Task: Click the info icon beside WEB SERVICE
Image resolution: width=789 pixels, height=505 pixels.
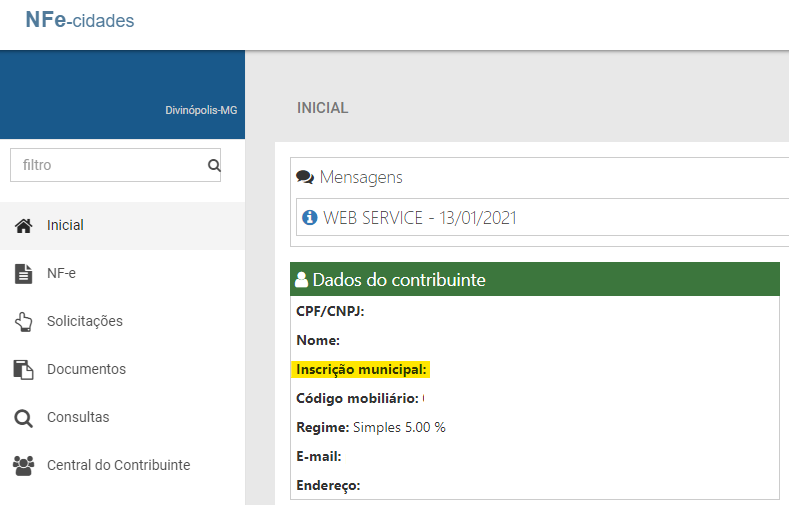Action: pyautogui.click(x=309, y=217)
